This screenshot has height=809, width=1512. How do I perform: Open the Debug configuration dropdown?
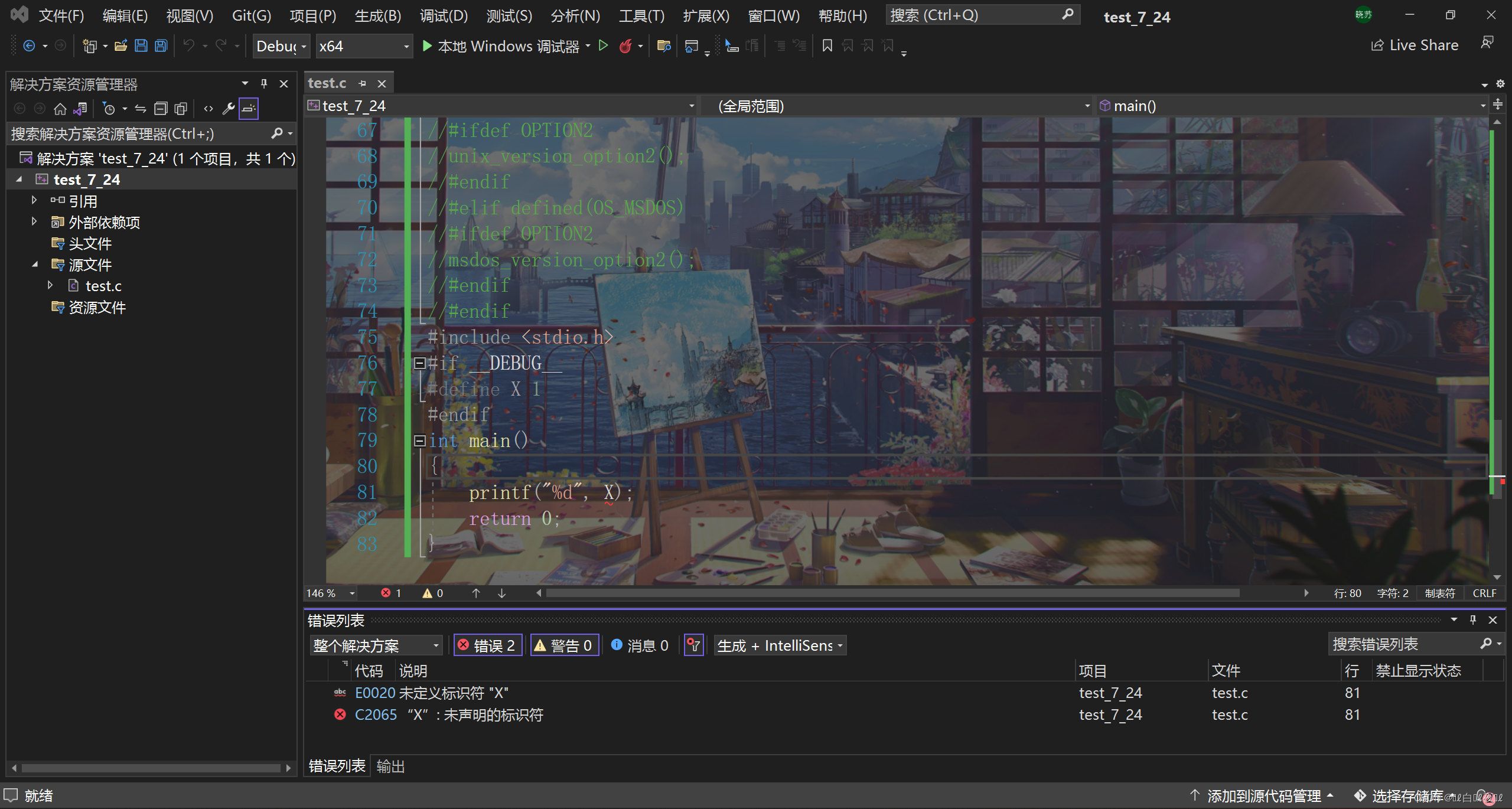(x=281, y=46)
